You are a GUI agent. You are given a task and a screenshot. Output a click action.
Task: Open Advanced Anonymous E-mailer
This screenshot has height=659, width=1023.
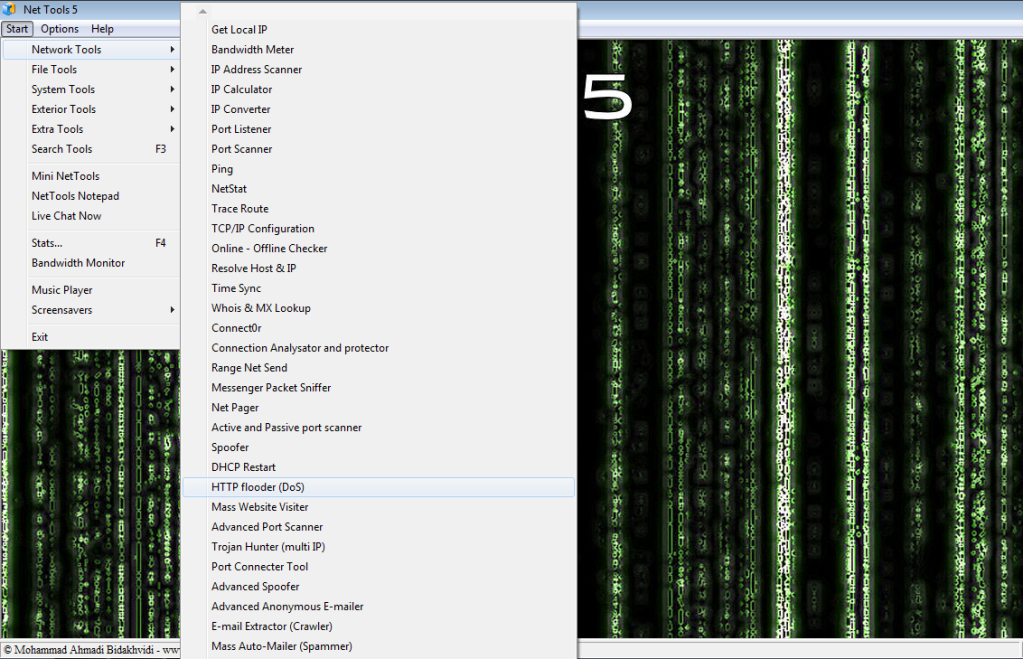(x=378, y=607)
